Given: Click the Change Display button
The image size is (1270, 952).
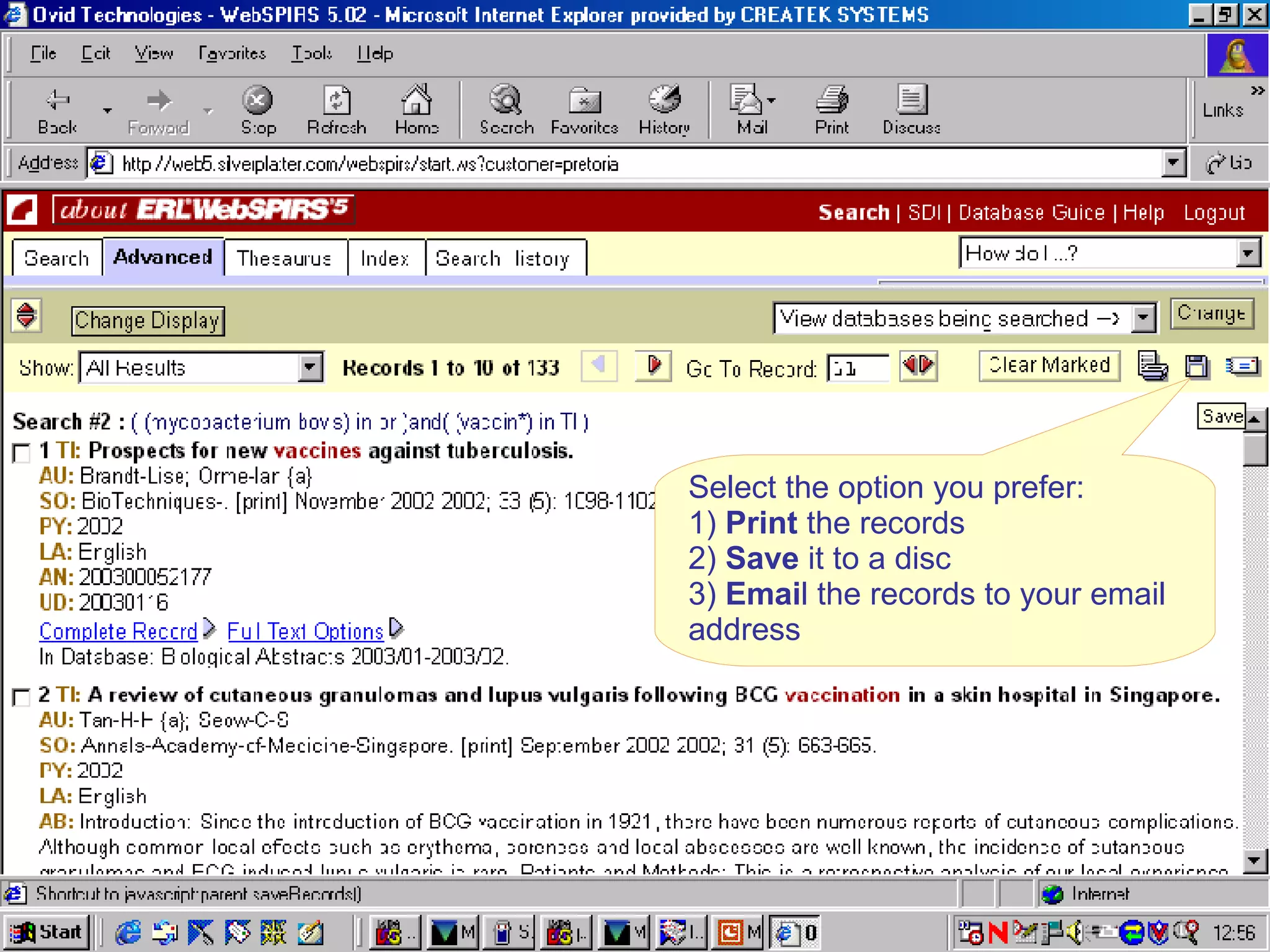Looking at the screenshot, I should click(148, 320).
